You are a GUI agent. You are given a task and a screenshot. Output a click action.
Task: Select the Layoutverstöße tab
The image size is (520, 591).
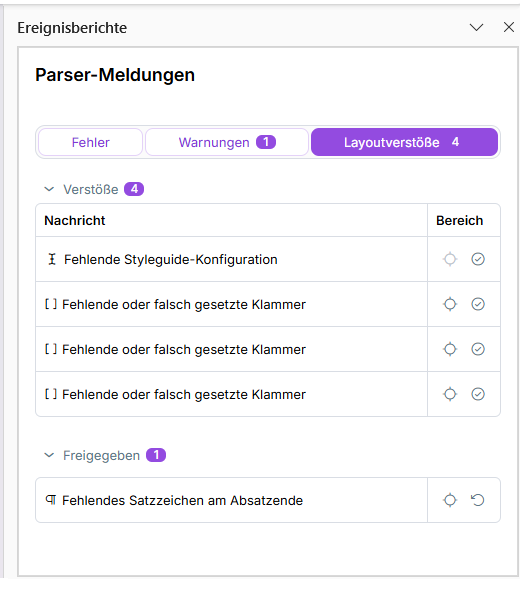point(404,142)
